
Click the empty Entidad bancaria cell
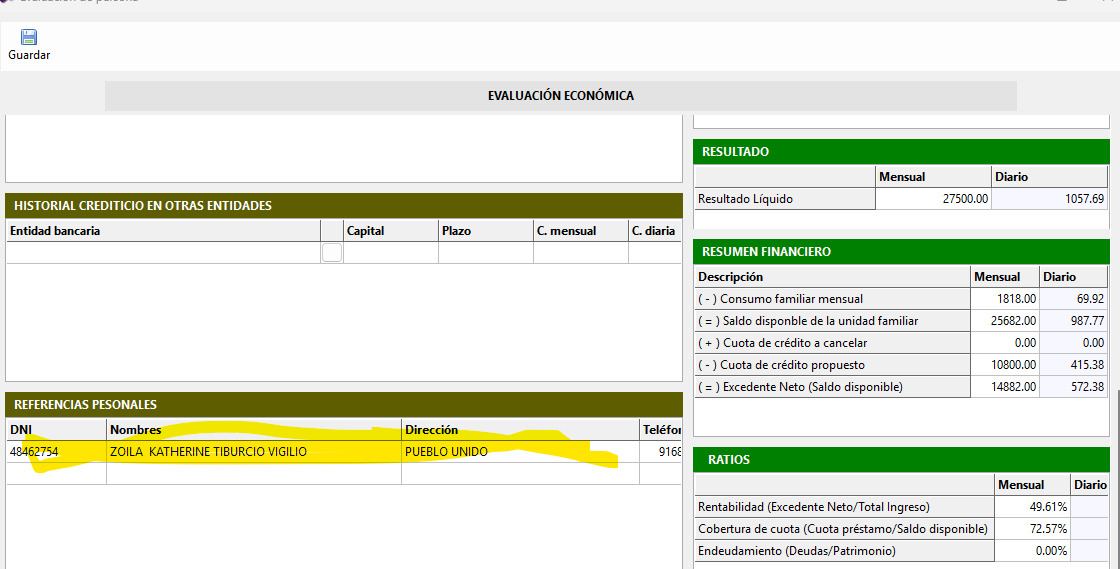pyautogui.click(x=163, y=253)
